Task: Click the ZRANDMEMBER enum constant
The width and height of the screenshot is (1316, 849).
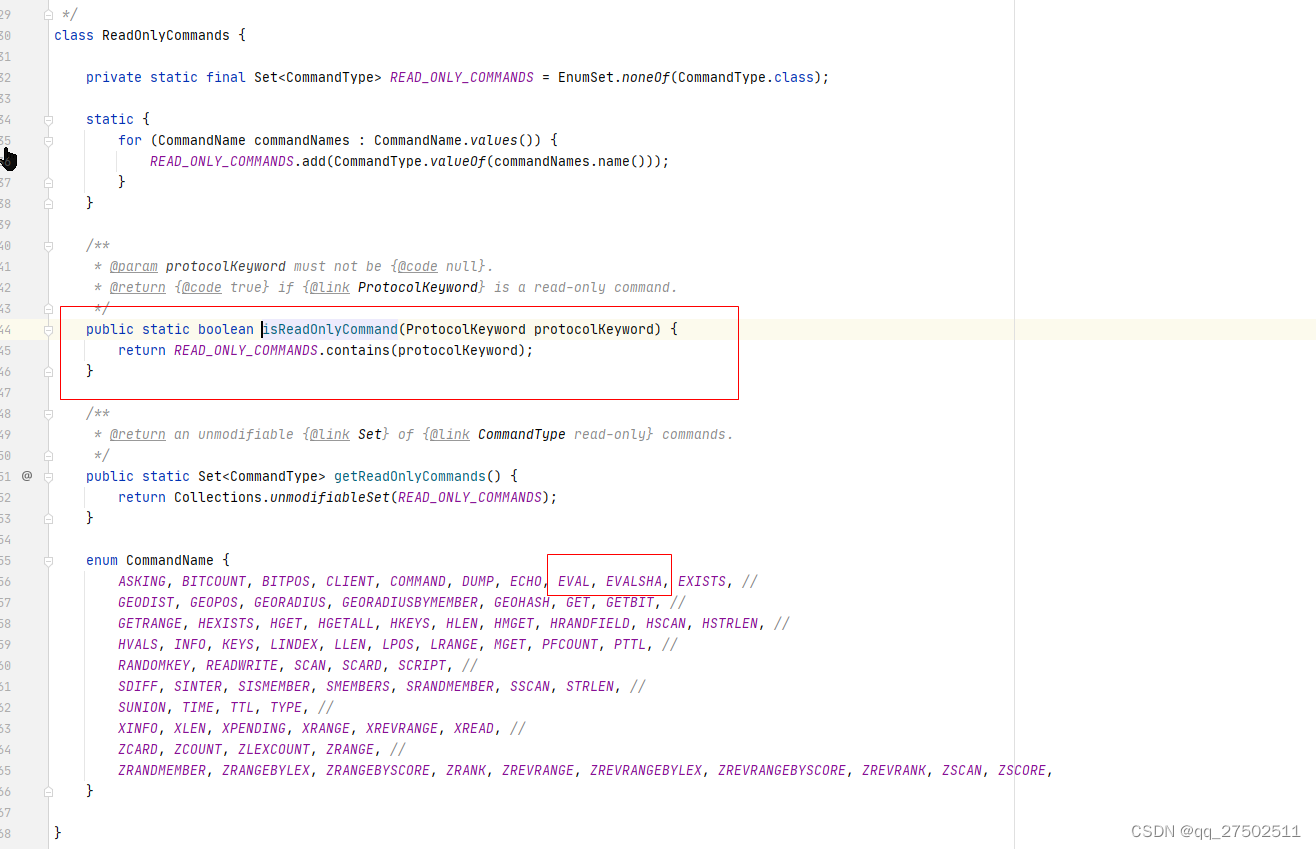Action: (162, 770)
